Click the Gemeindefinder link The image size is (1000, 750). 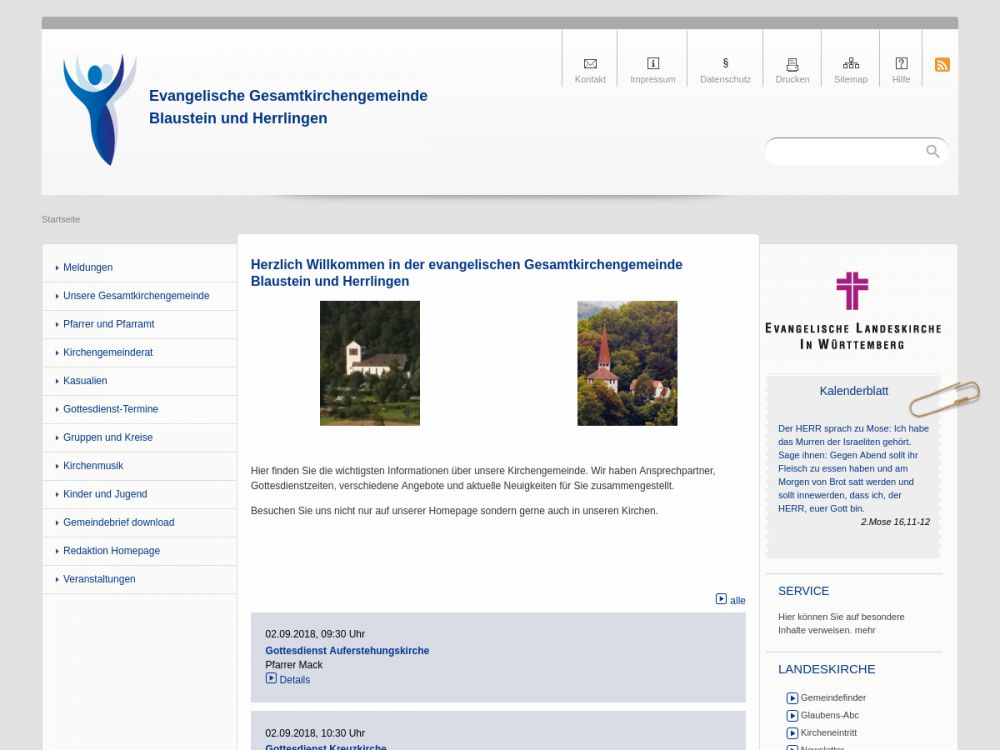pos(832,698)
